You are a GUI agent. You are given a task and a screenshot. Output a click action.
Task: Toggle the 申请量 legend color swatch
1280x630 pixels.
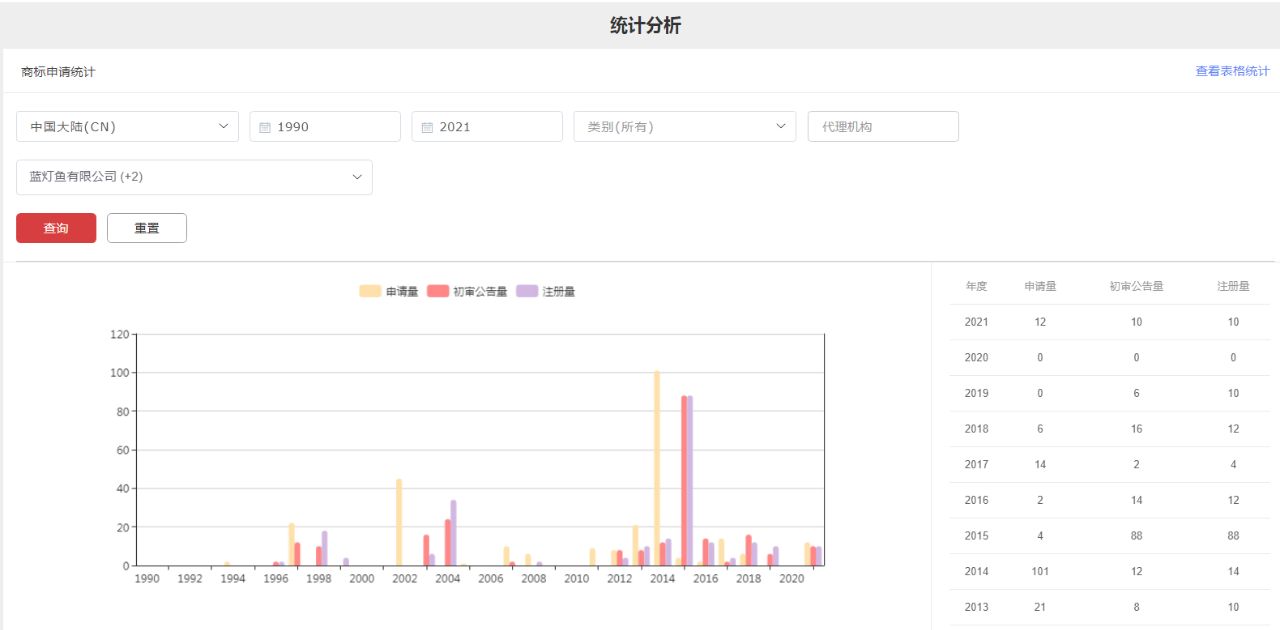coord(370,291)
